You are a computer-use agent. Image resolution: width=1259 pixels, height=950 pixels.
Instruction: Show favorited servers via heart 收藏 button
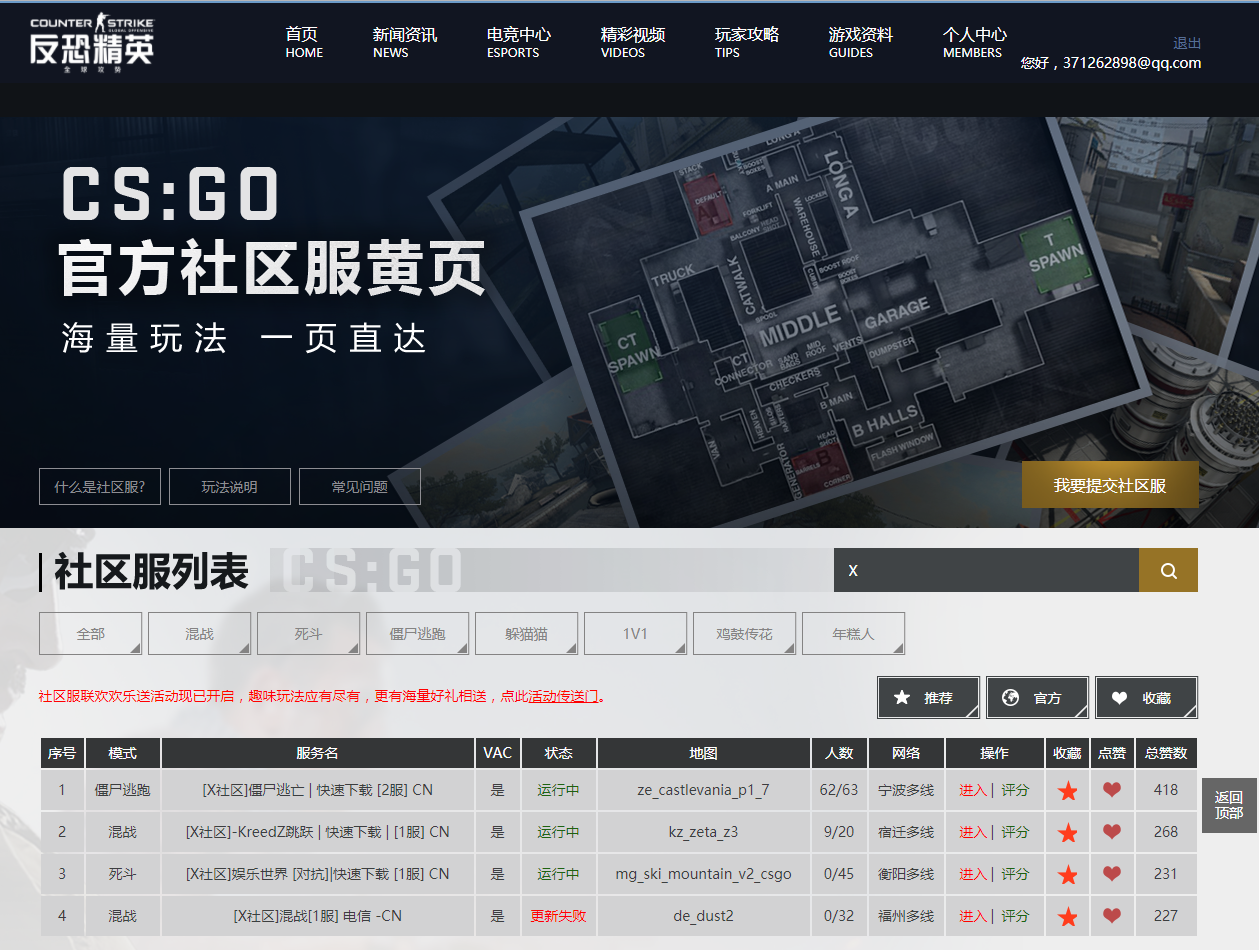pyautogui.click(x=1146, y=698)
